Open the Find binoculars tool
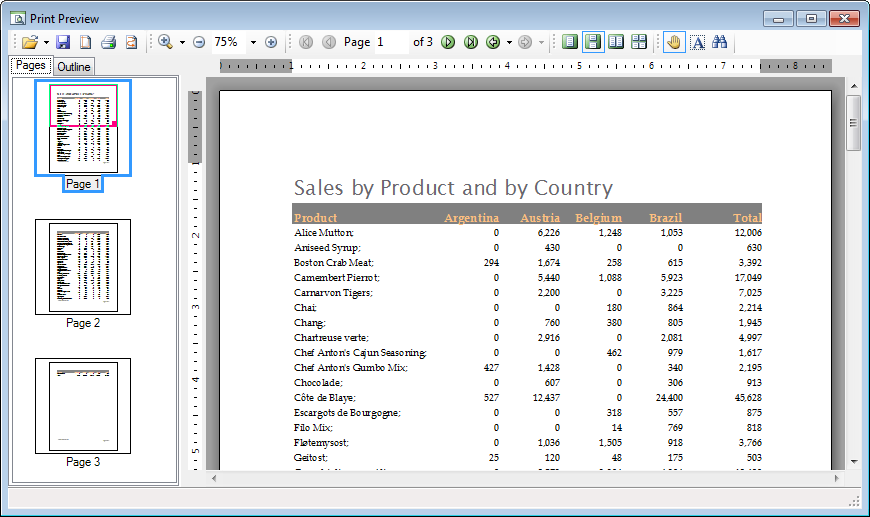 (719, 42)
